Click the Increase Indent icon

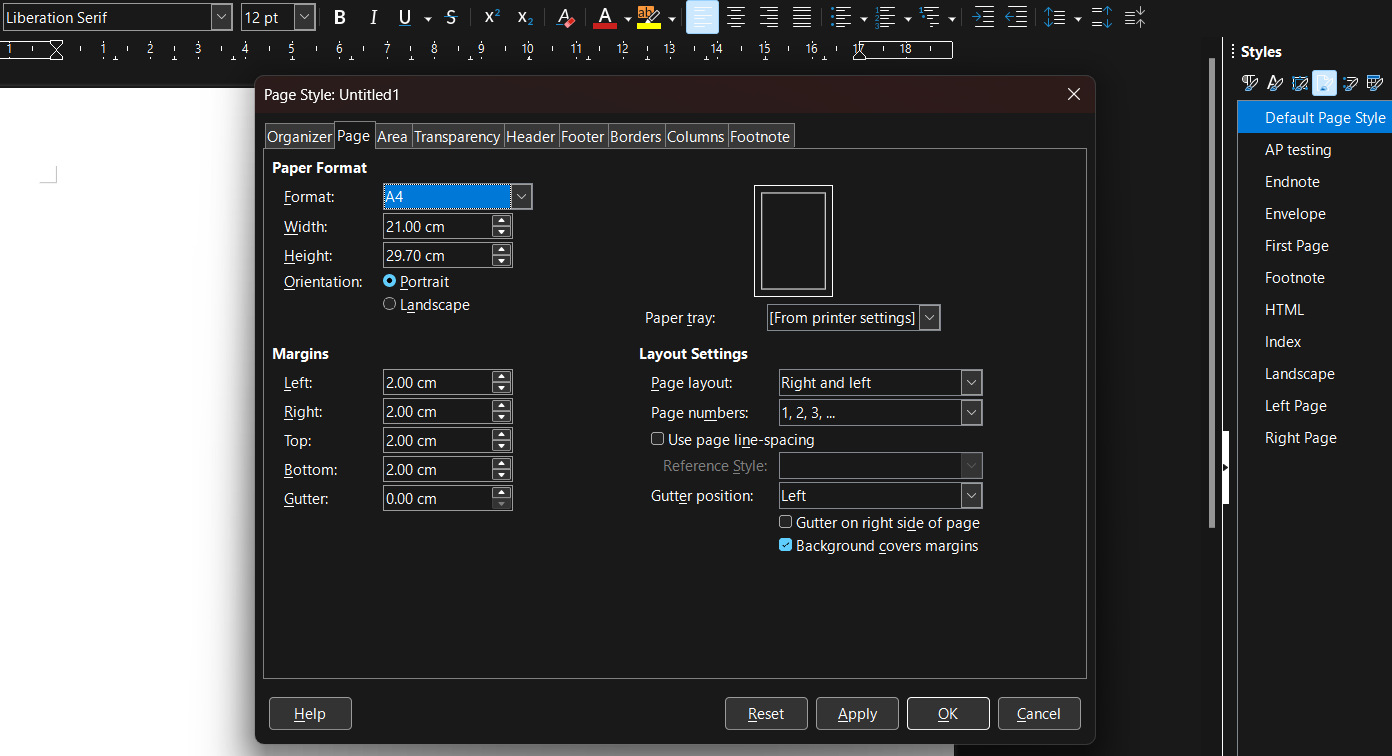(x=983, y=17)
